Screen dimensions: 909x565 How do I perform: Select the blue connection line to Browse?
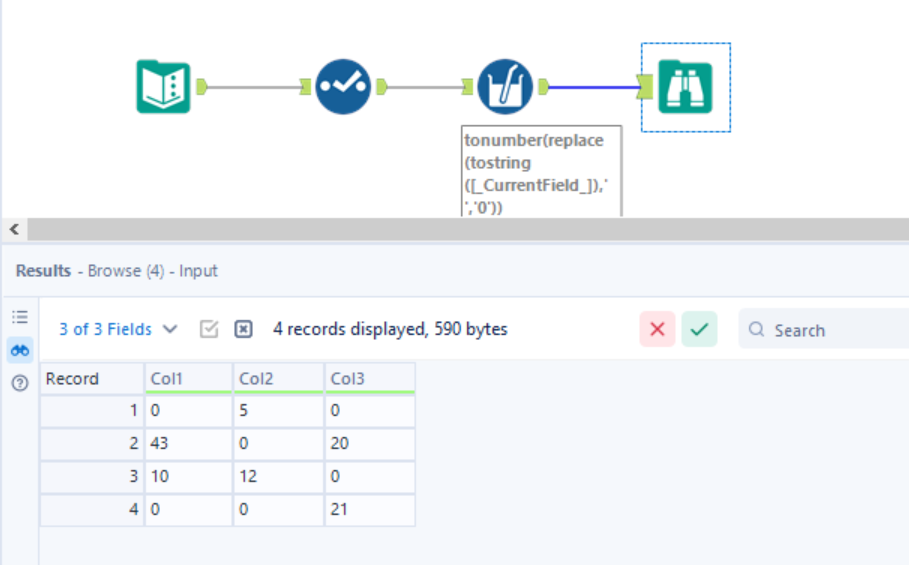[592, 88]
